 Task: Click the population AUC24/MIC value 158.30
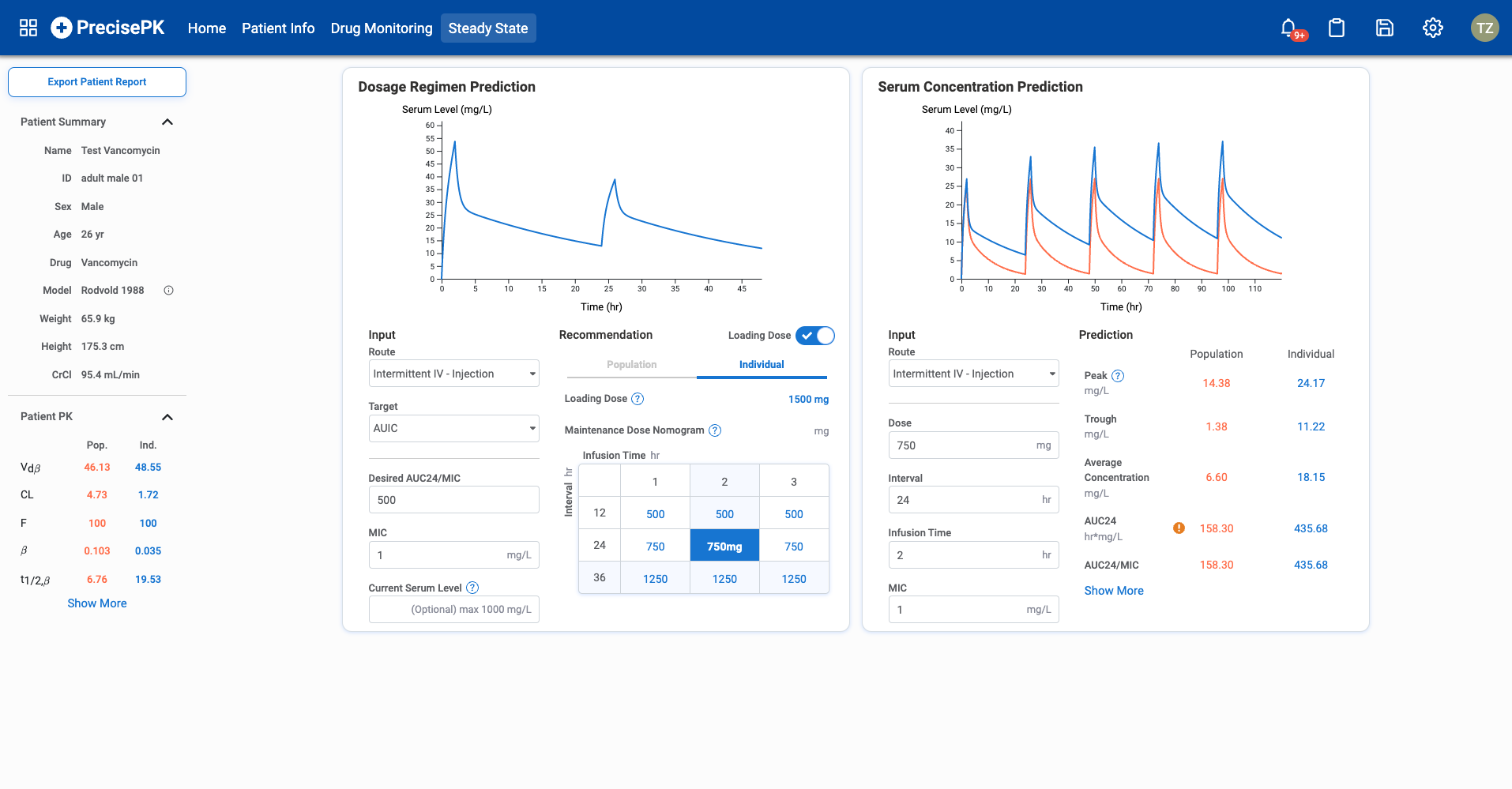[1217, 565]
